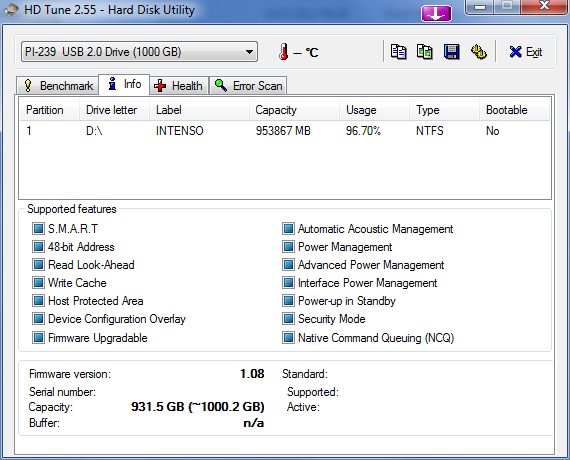Toggle the Host Protected Area checkbox

pos(38,300)
